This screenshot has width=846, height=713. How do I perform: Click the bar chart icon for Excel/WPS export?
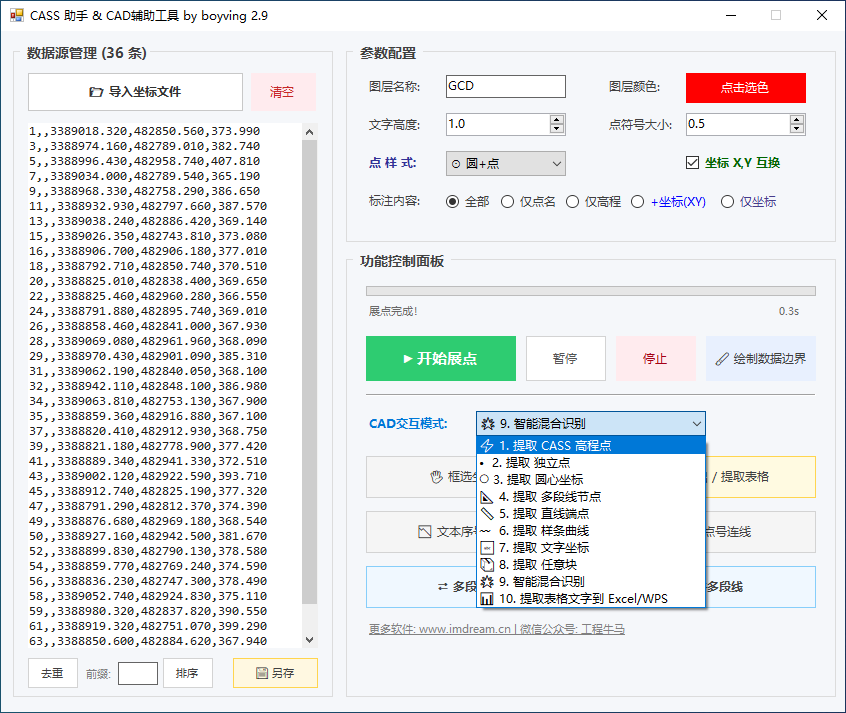487,599
